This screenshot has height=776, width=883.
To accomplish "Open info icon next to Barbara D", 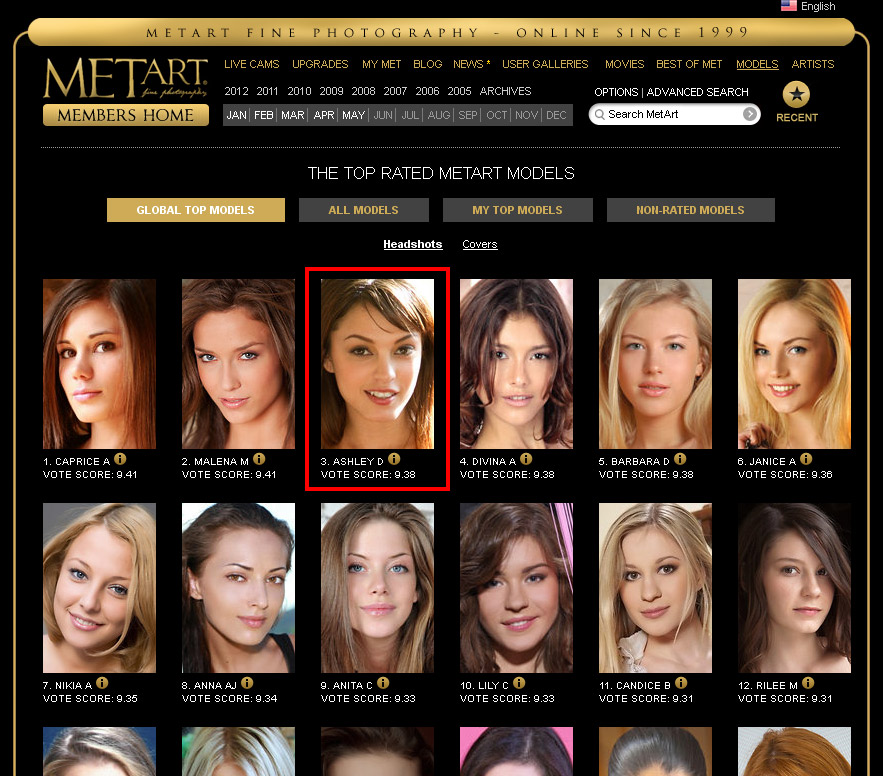I will [x=680, y=459].
